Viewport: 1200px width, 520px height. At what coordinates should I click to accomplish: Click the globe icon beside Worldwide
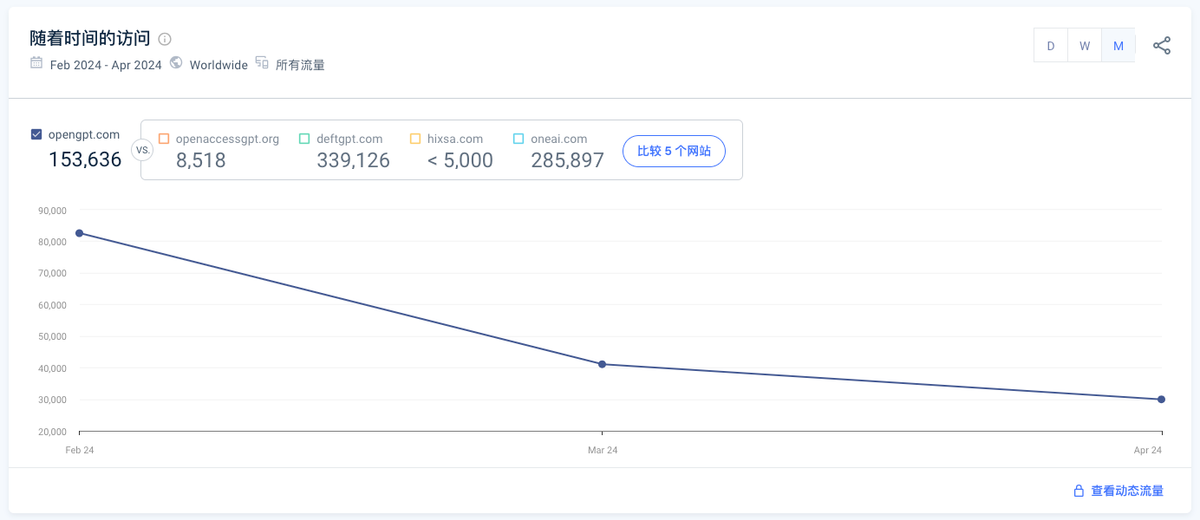176,63
